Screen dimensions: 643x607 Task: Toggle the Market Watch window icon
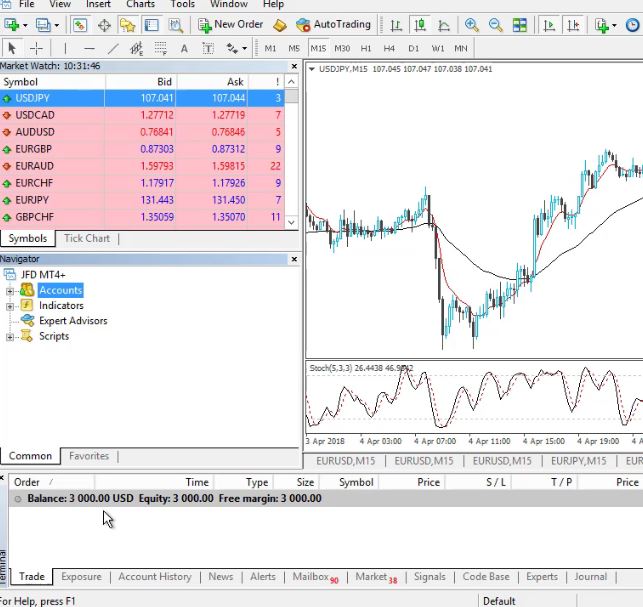80,25
